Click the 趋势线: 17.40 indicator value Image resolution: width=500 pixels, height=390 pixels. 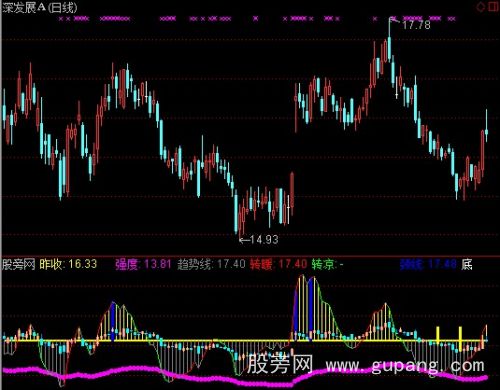tap(211, 264)
